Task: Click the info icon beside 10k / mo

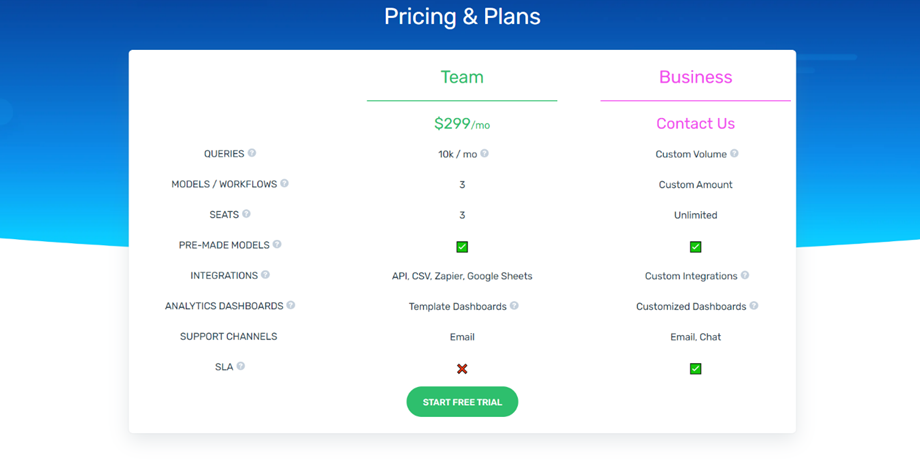Action: pos(485,154)
